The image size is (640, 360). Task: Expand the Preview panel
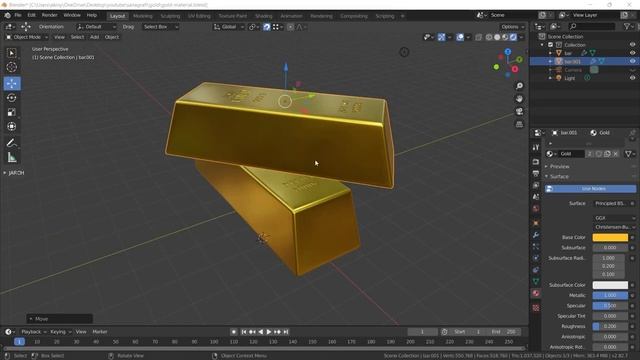559,167
